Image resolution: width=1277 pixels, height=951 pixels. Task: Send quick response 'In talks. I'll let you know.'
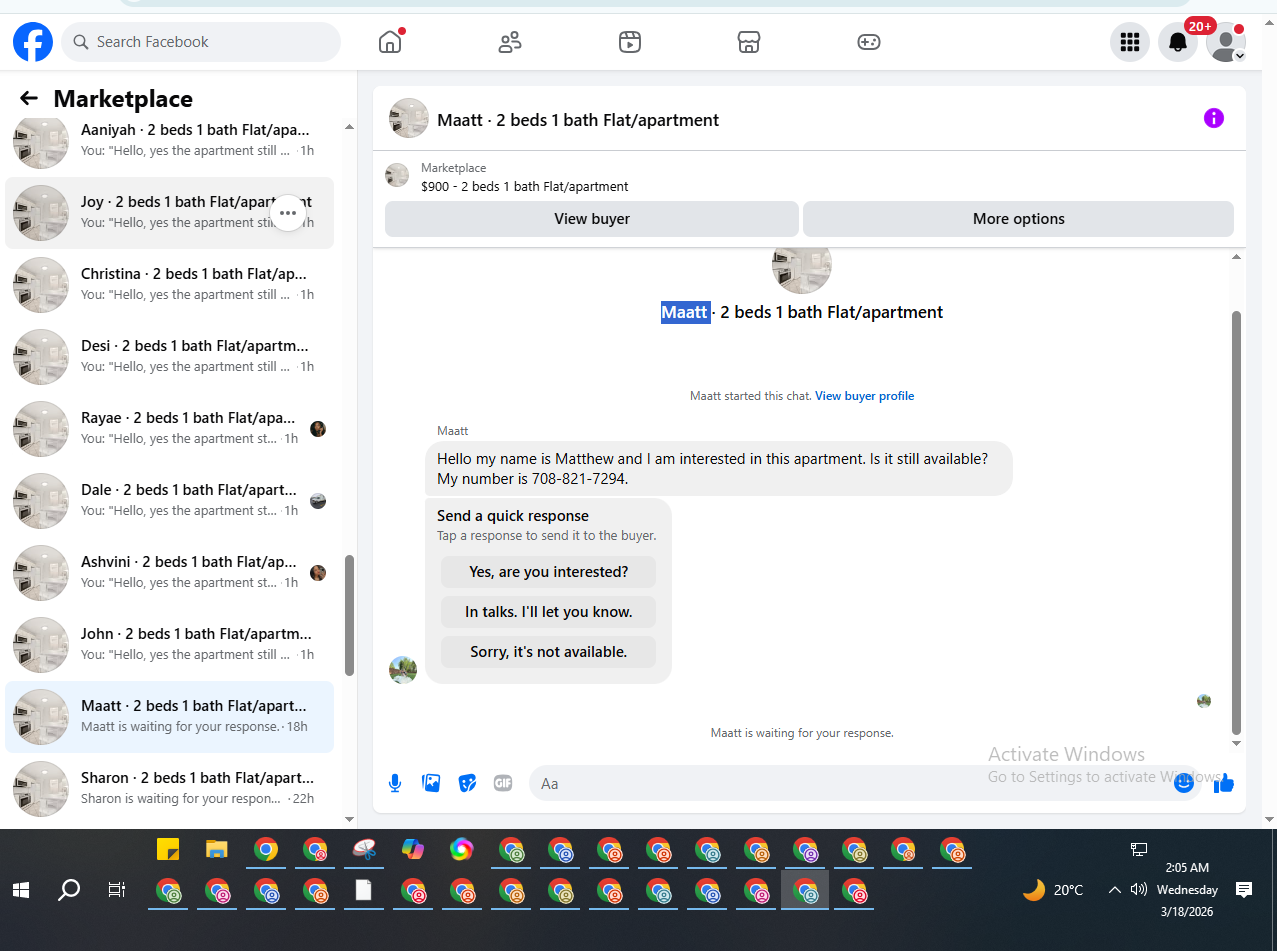pos(548,612)
